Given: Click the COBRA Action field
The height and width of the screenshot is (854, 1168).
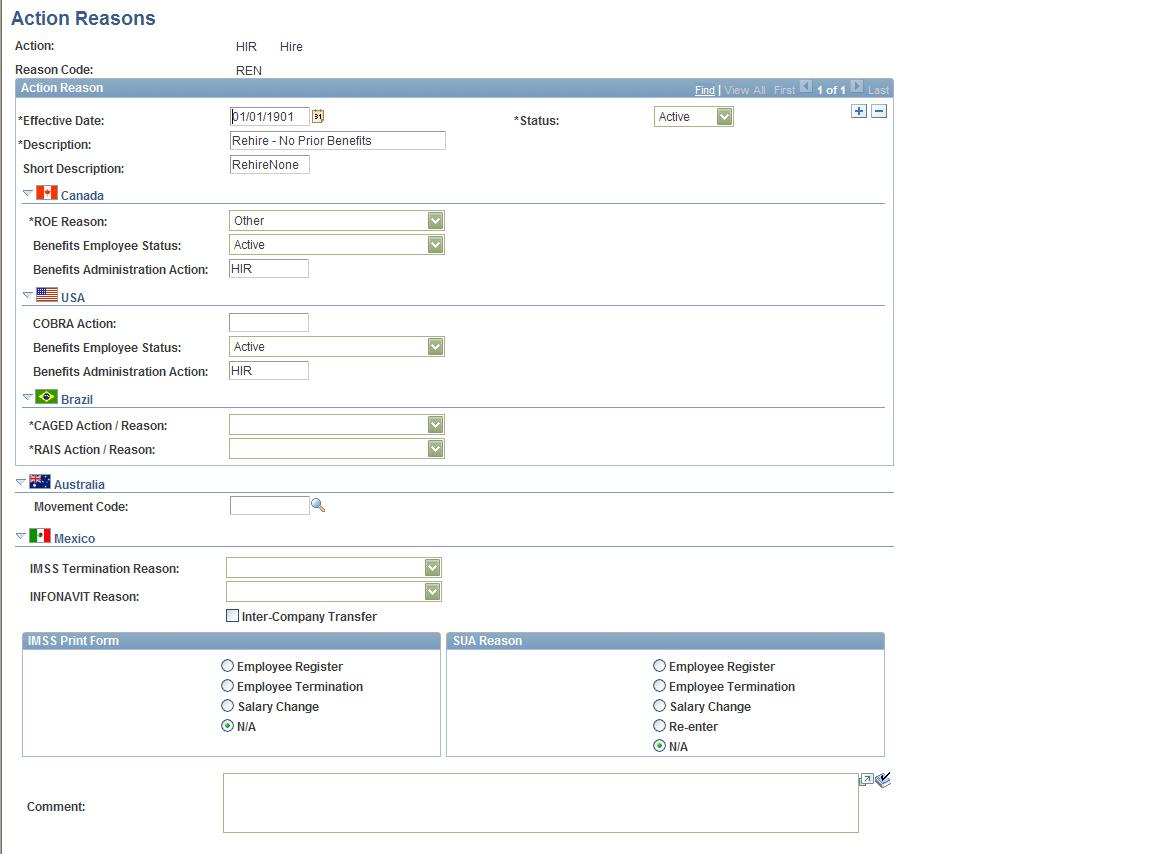Looking at the screenshot, I should [269, 322].
